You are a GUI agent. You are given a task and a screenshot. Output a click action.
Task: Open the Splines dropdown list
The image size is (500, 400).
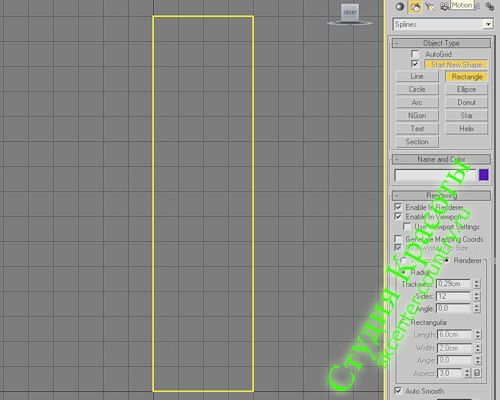443,24
